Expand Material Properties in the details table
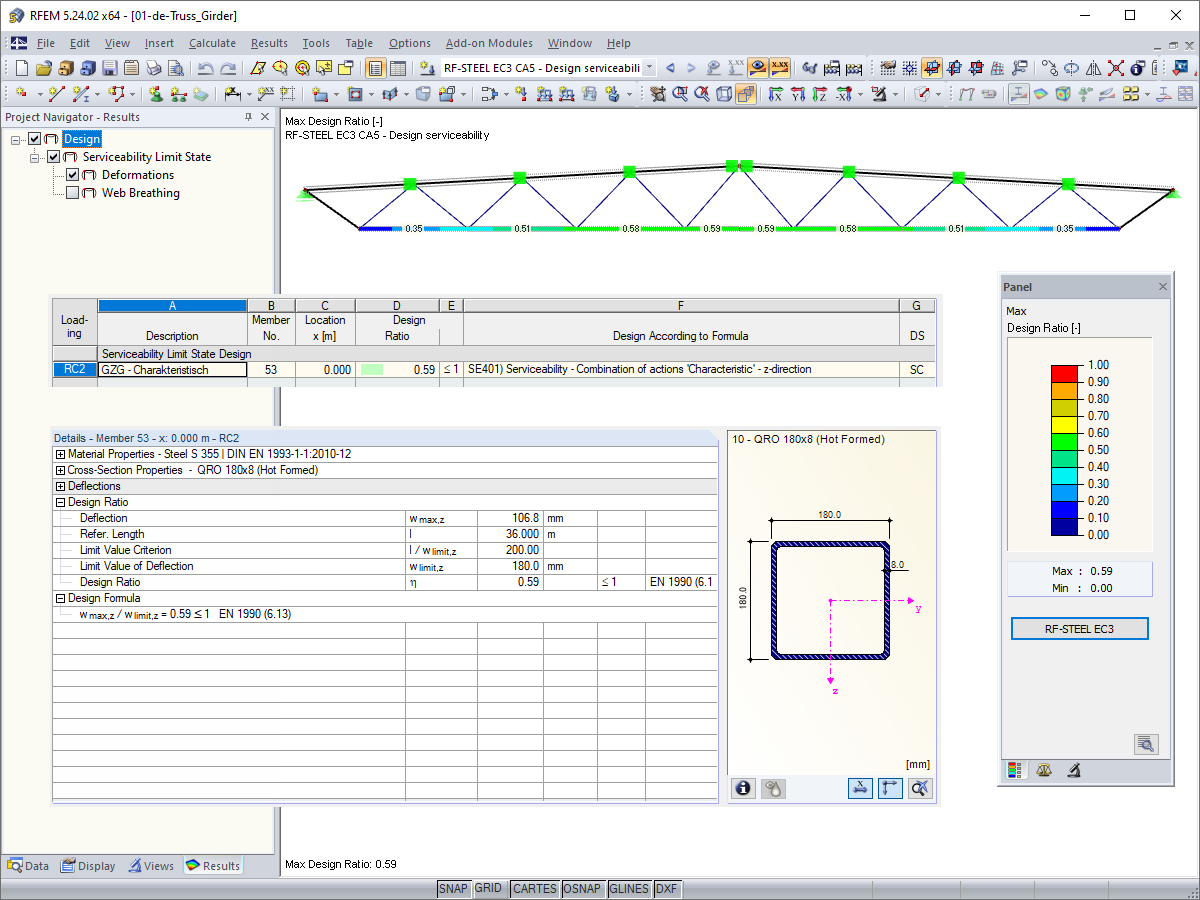The height and width of the screenshot is (900, 1200). 61,453
